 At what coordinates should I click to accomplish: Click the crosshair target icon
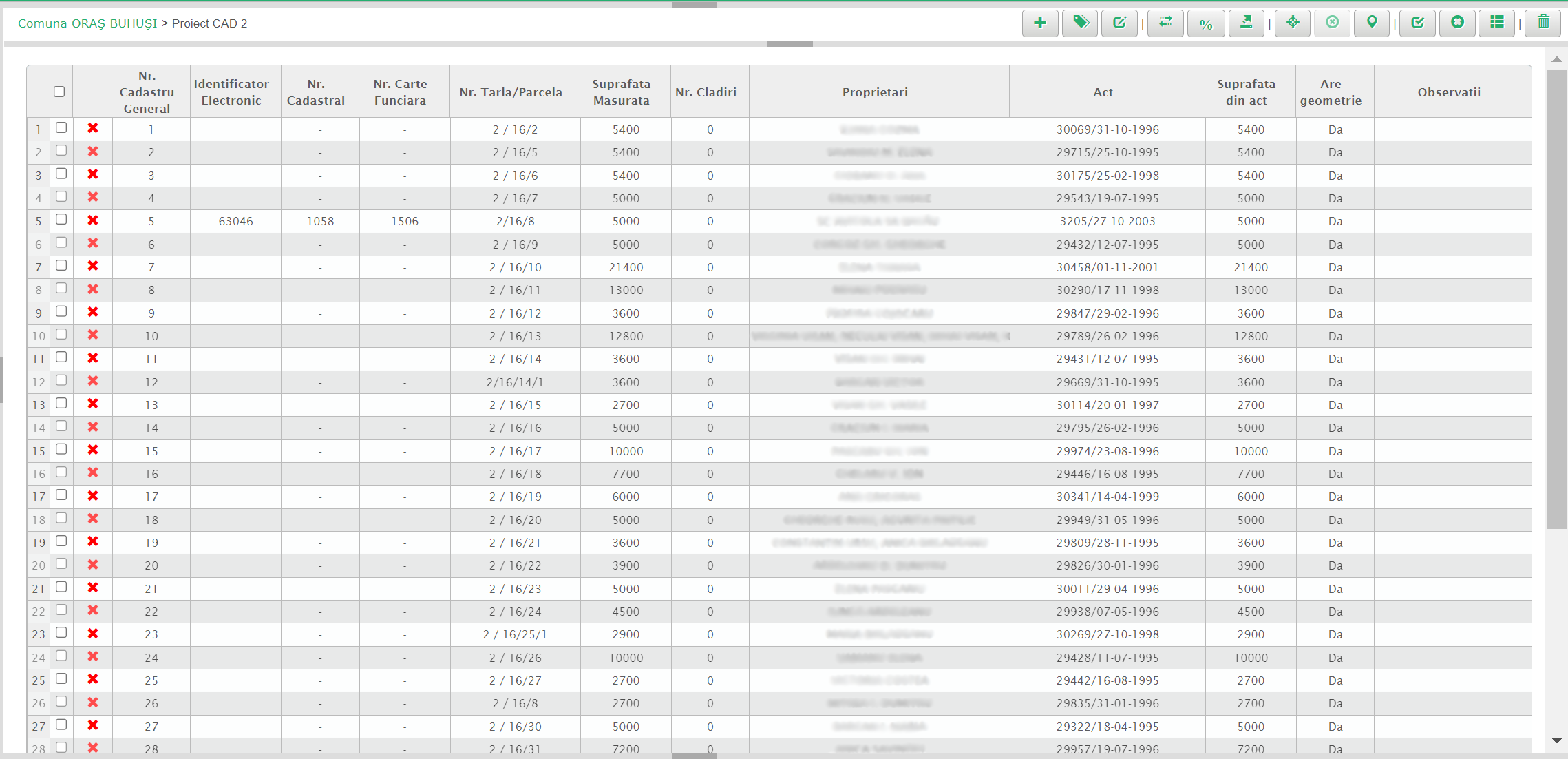[x=1293, y=23]
